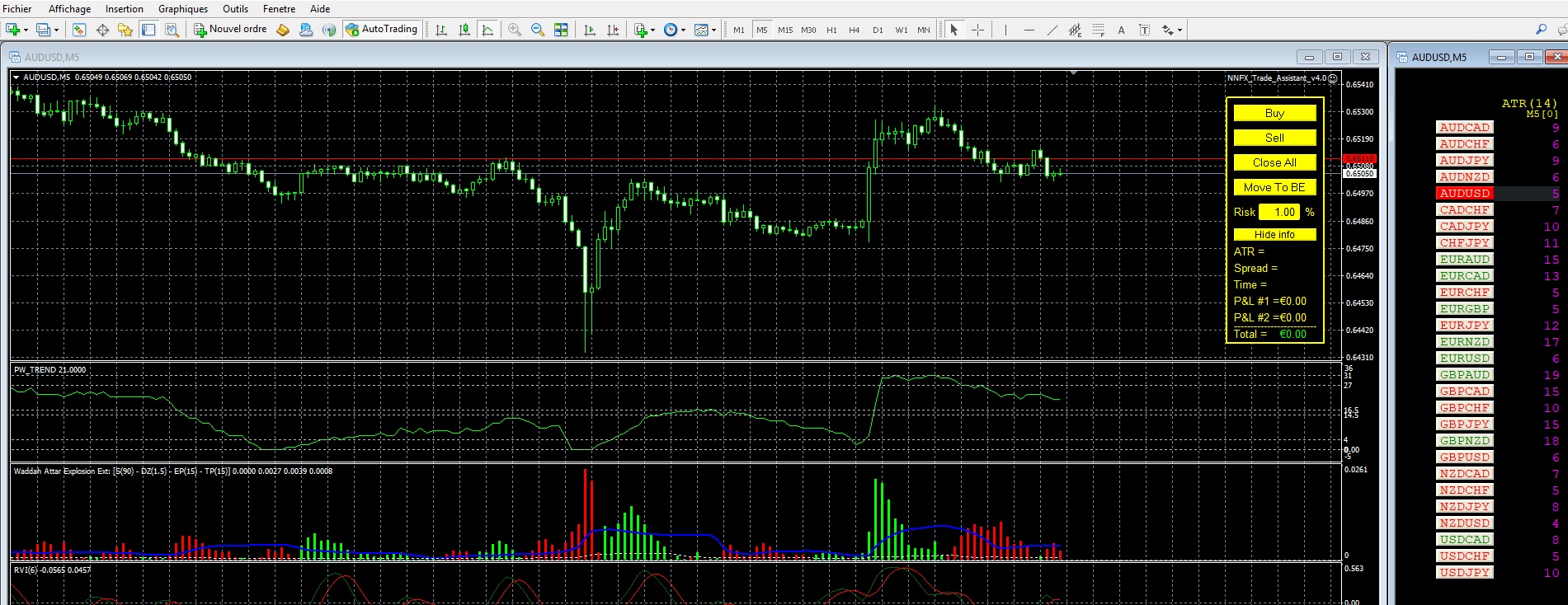Screen dimensions: 1568x605
Task: Edit the Risk percent field
Action: 1279,212
